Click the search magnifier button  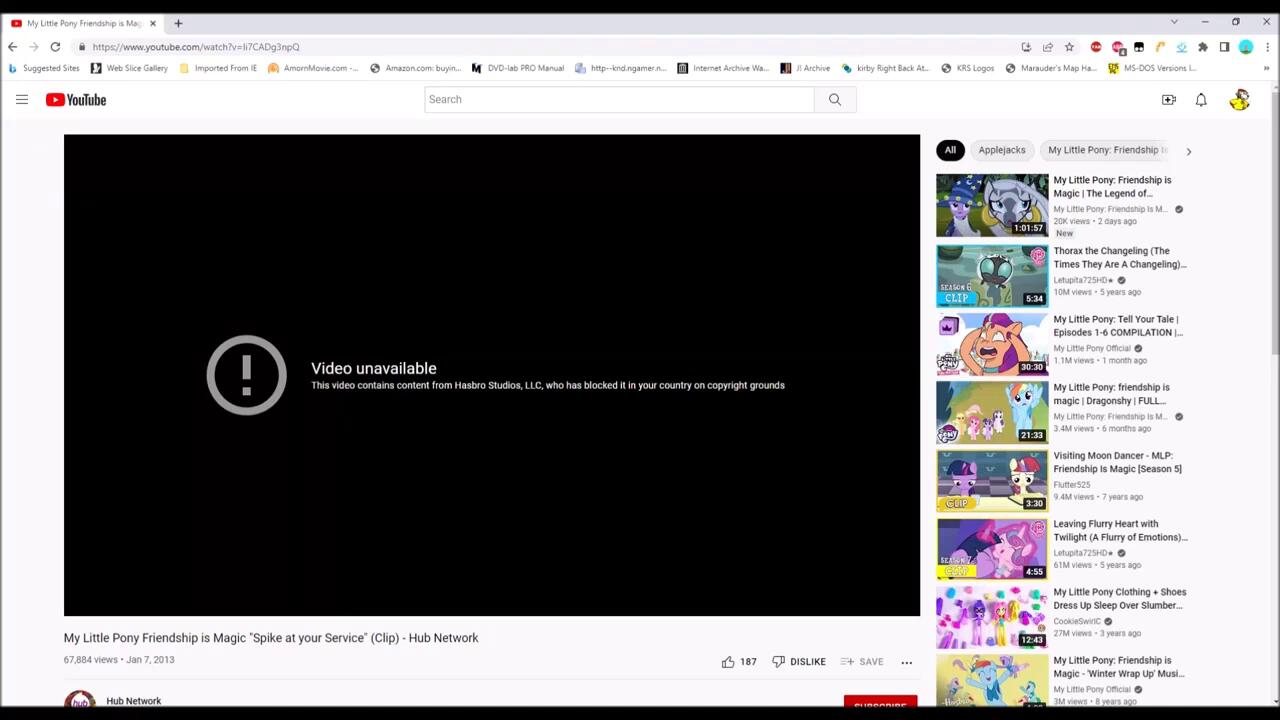[834, 99]
